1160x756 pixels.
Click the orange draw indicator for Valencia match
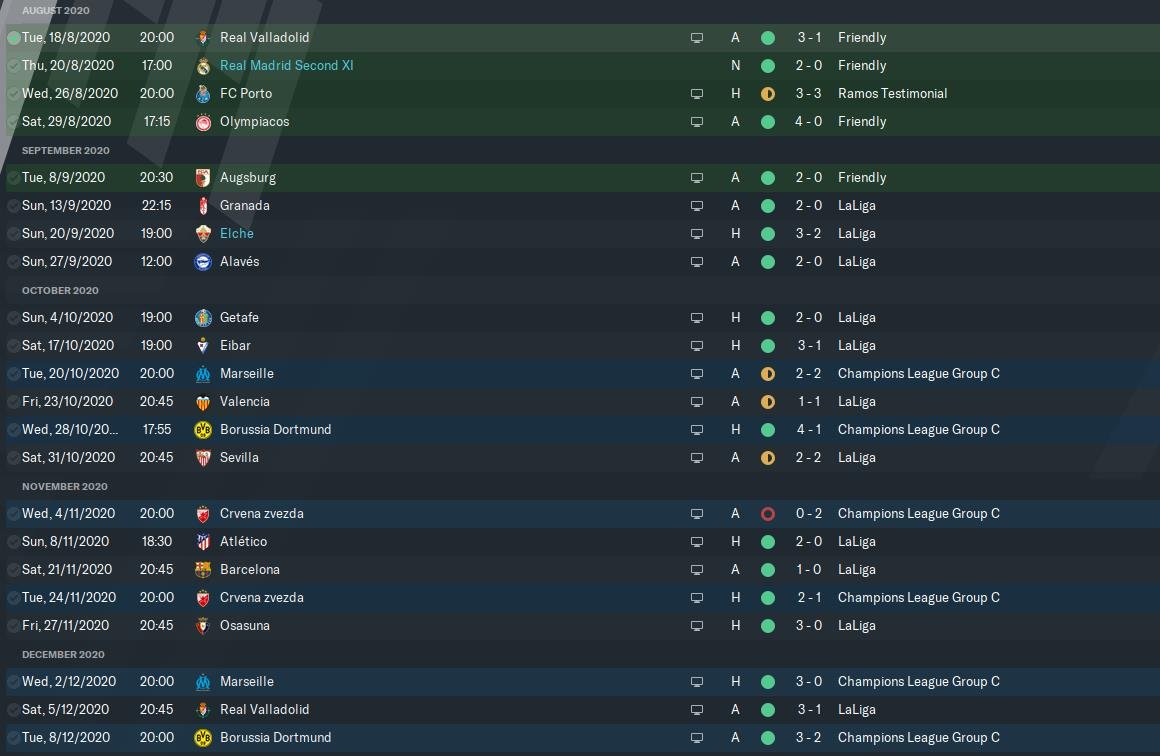767,402
